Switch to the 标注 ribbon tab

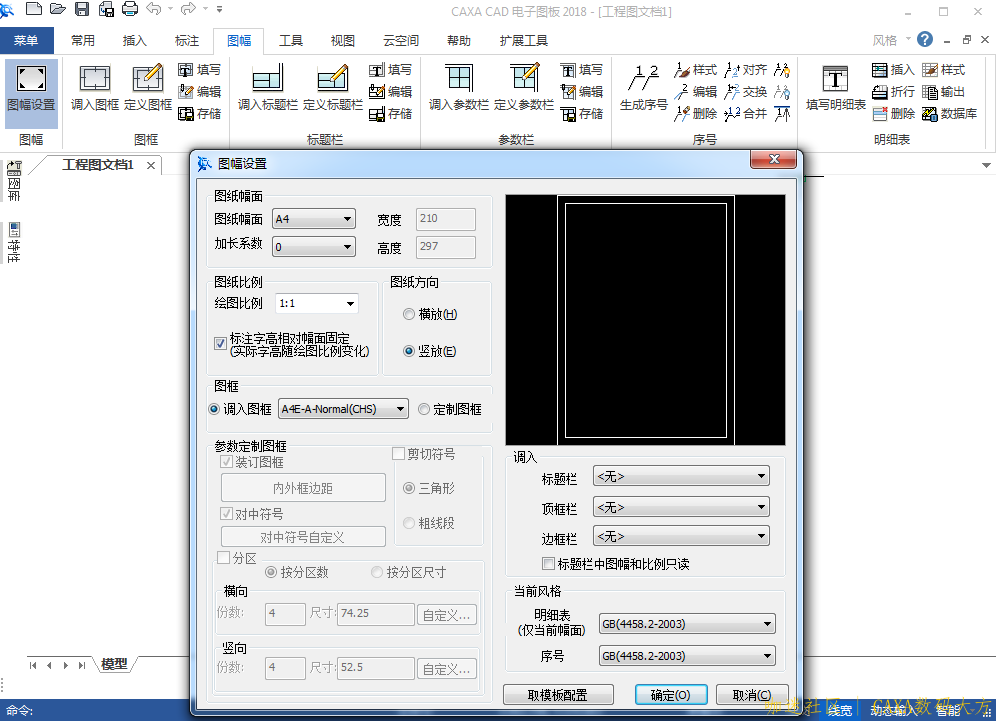tap(187, 41)
